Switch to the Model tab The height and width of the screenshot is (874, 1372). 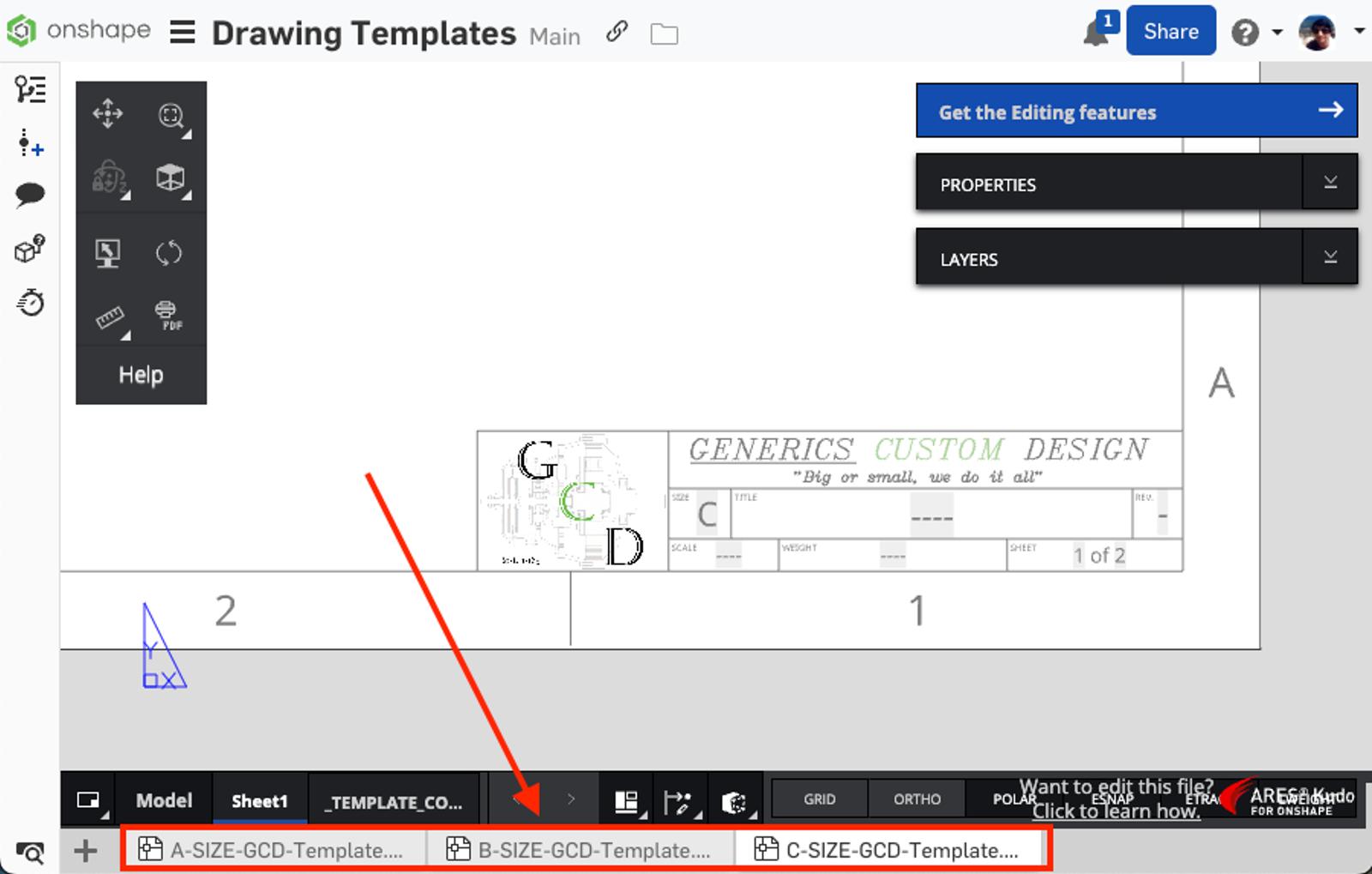pyautogui.click(x=164, y=800)
